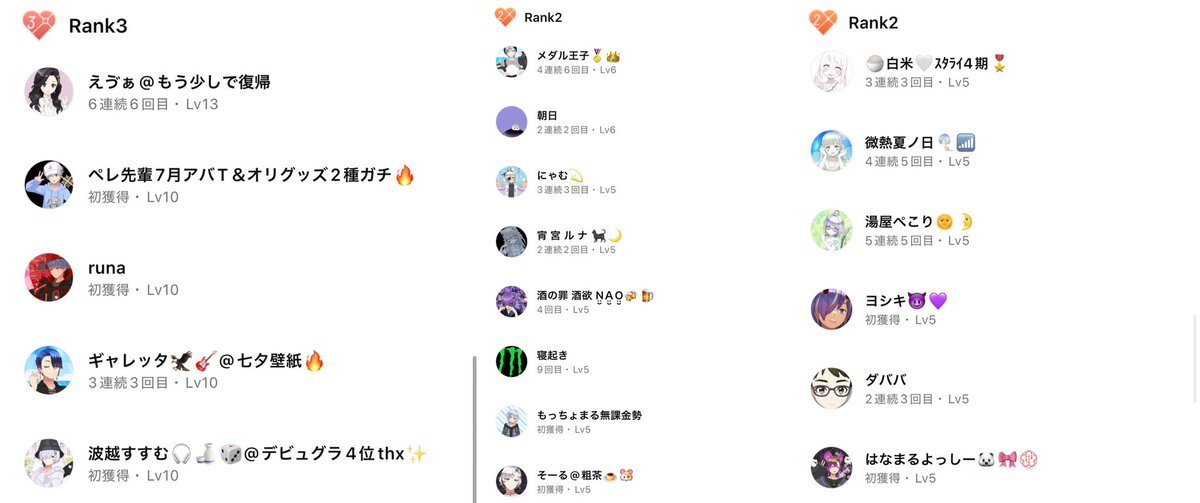The image size is (1200, 503).
Task: Open えゔぁ profile avatar
Action: (x=49, y=92)
